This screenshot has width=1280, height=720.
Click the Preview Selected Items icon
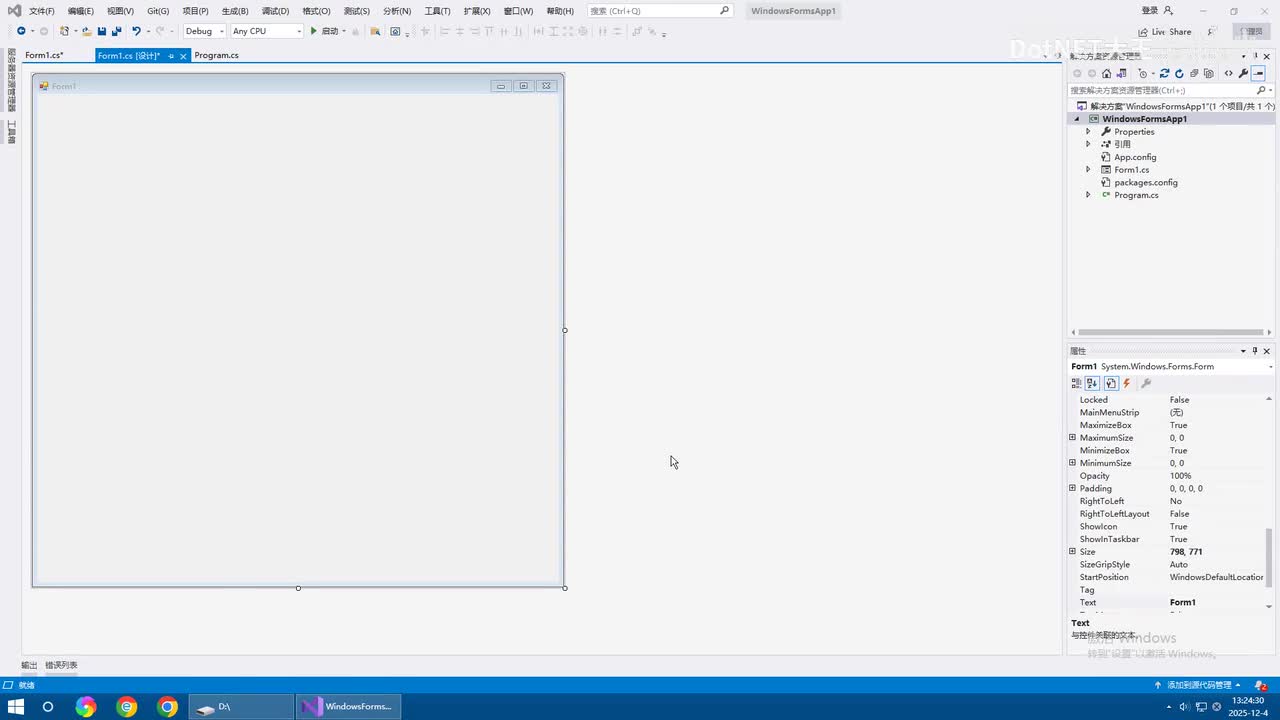coord(1258,73)
